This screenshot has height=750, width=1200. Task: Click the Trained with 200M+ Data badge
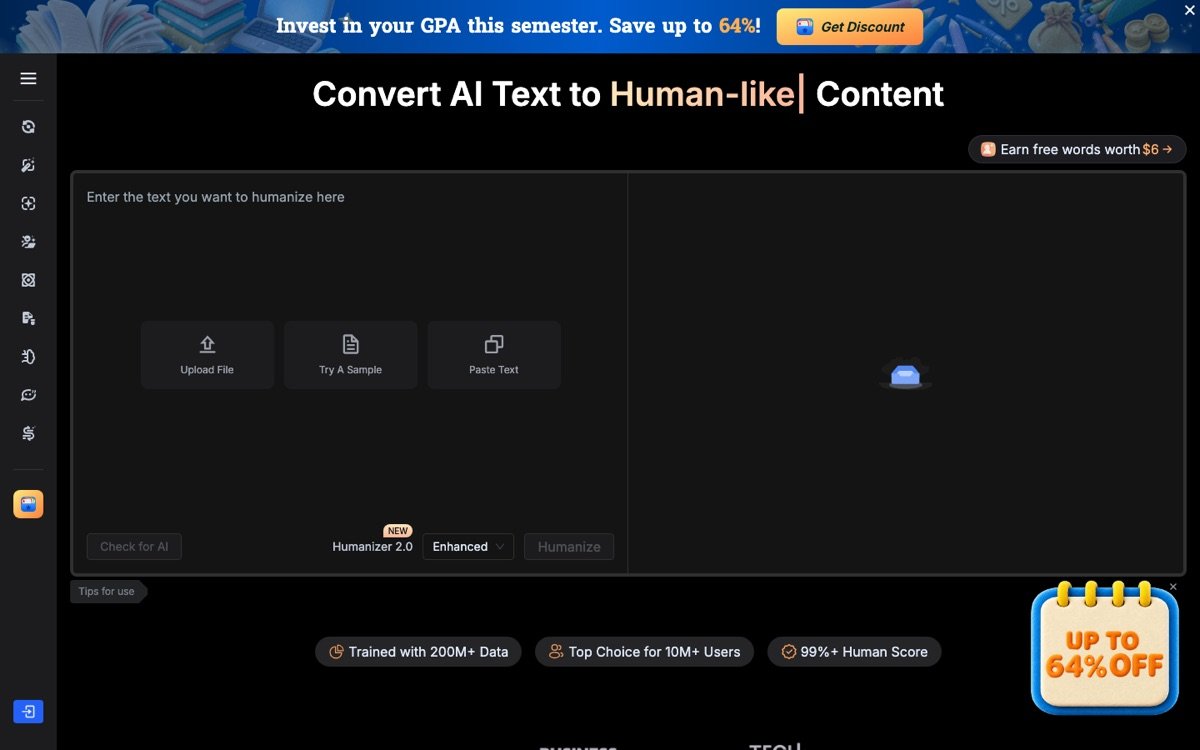coord(418,652)
